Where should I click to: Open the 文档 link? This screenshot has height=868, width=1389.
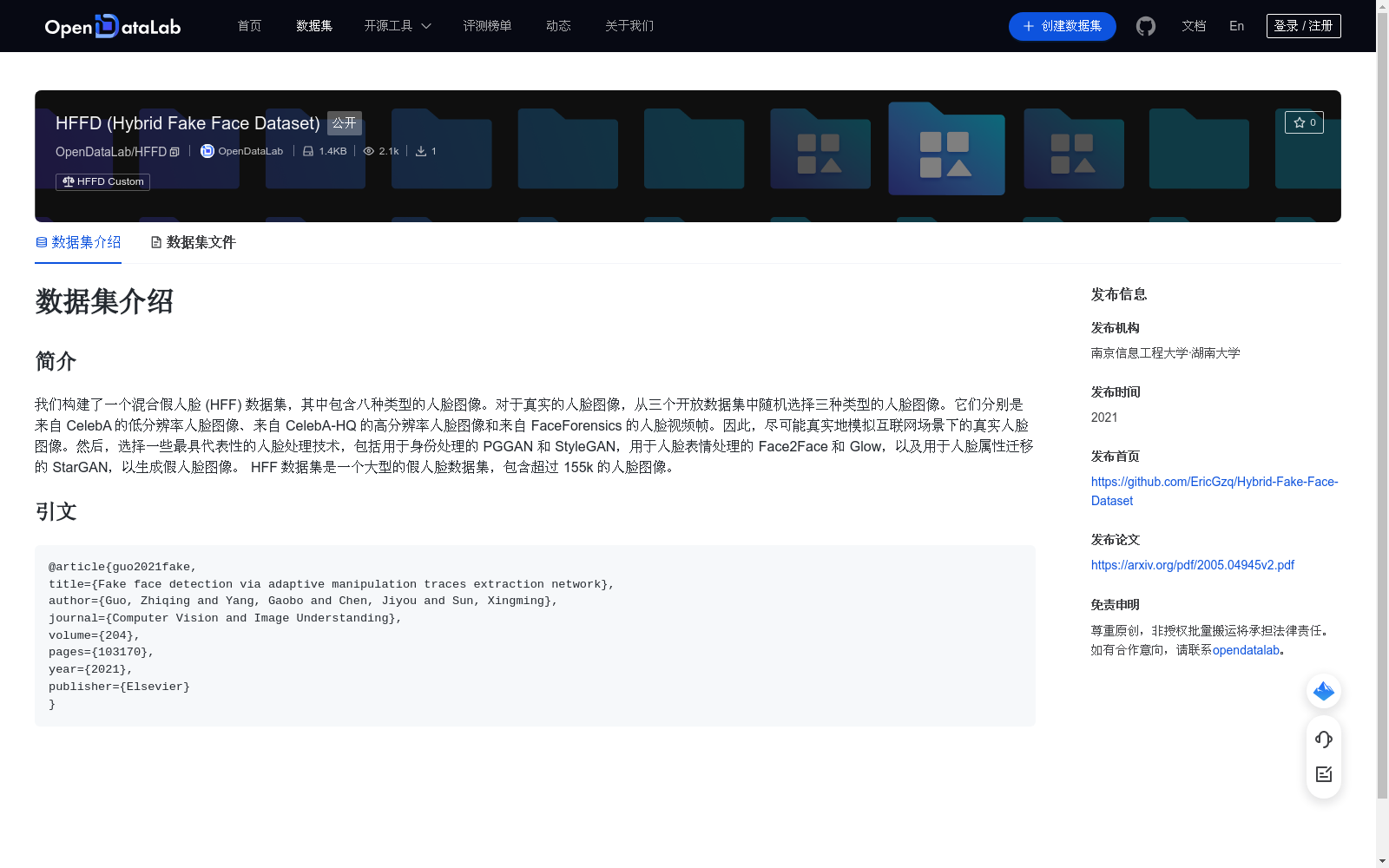(x=1194, y=26)
